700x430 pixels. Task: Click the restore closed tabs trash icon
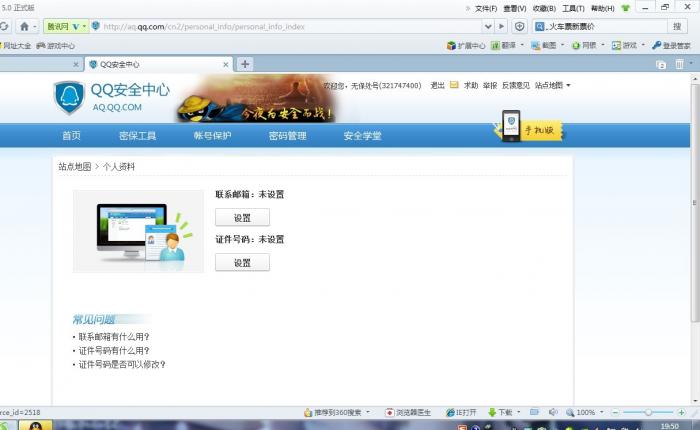tap(679, 64)
